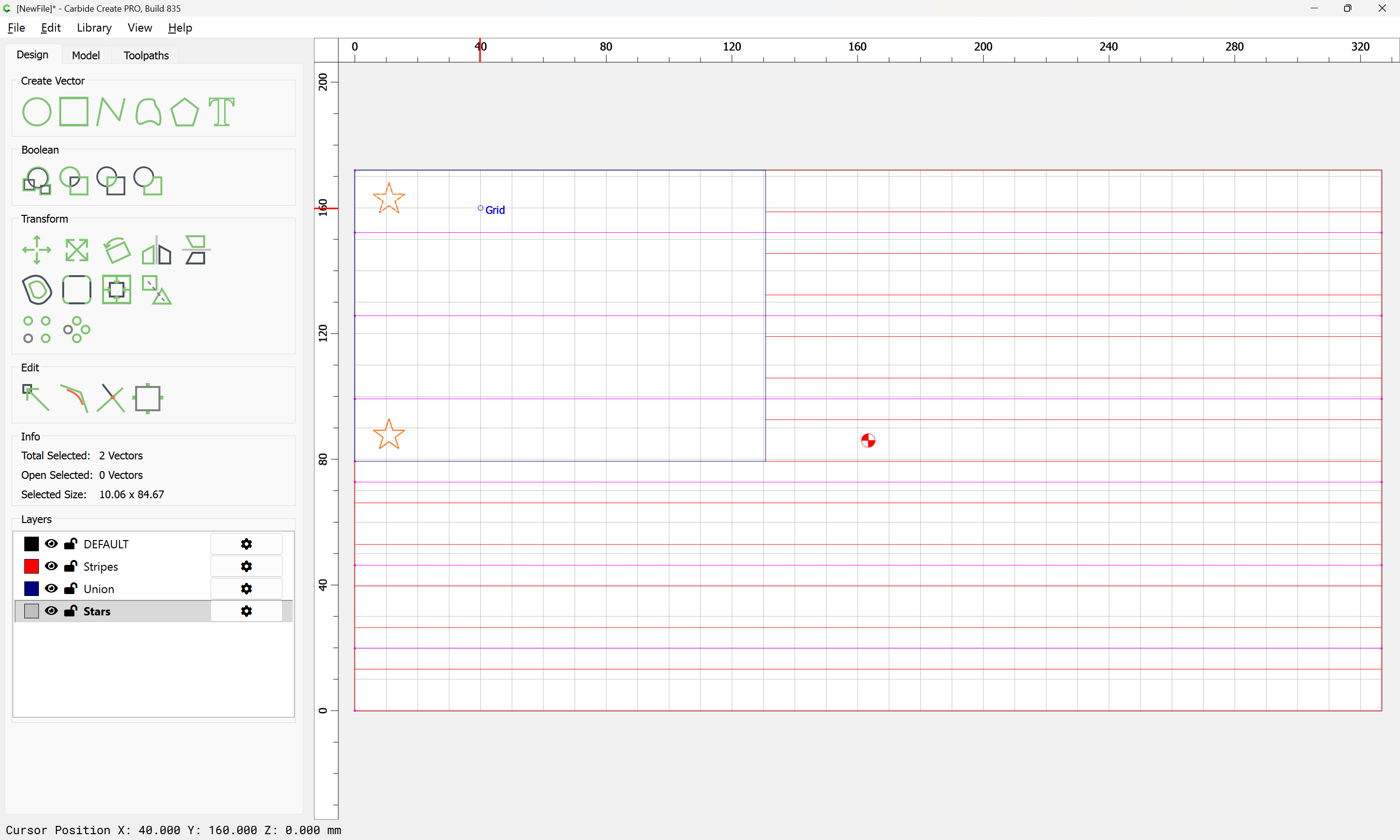Screen dimensions: 1400x840
Task: Switch to the Model tab
Action: pos(86,55)
